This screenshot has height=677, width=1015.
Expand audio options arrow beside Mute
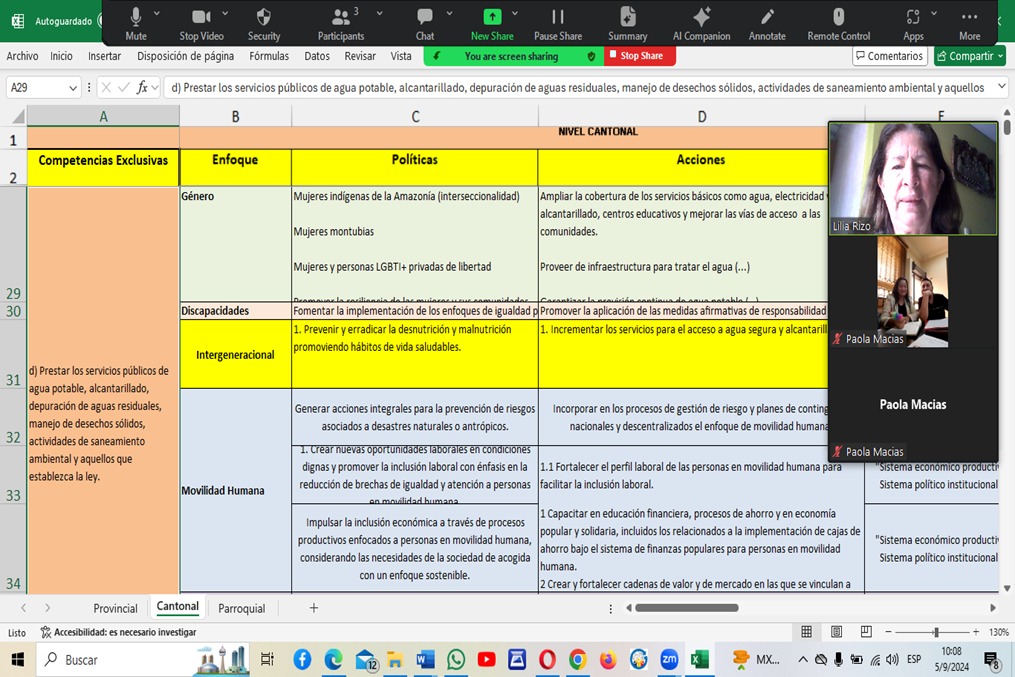[x=157, y=14]
